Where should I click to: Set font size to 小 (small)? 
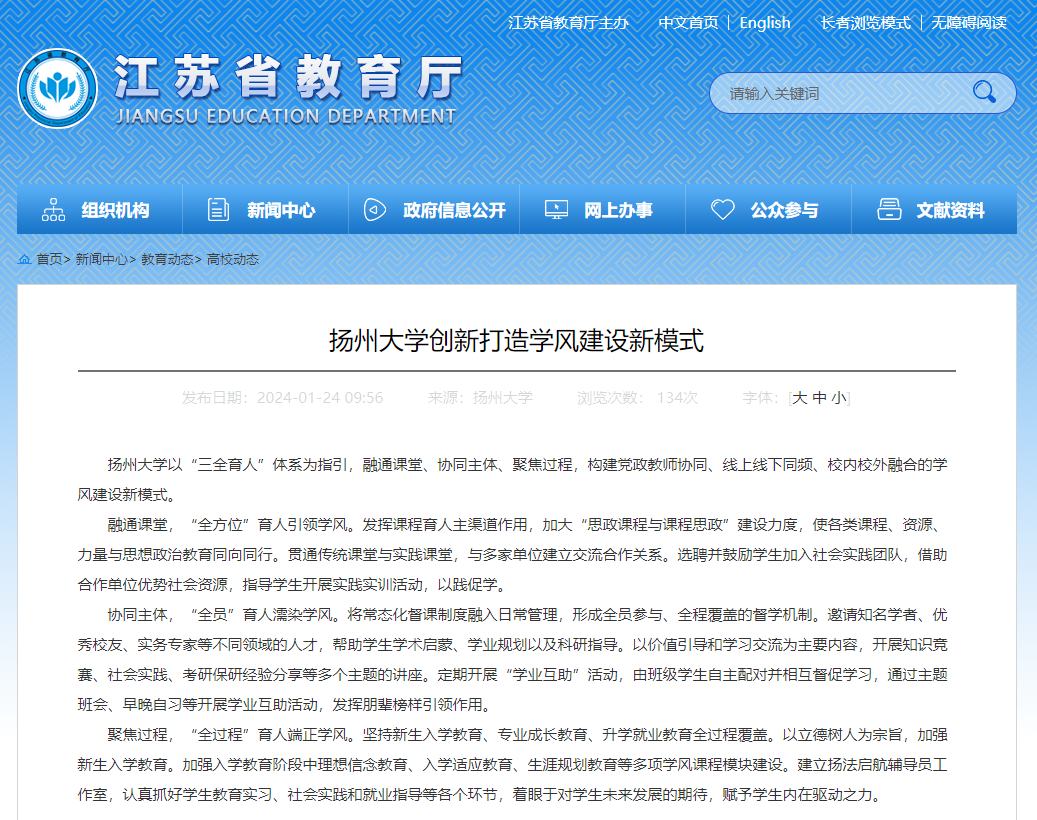pos(838,398)
